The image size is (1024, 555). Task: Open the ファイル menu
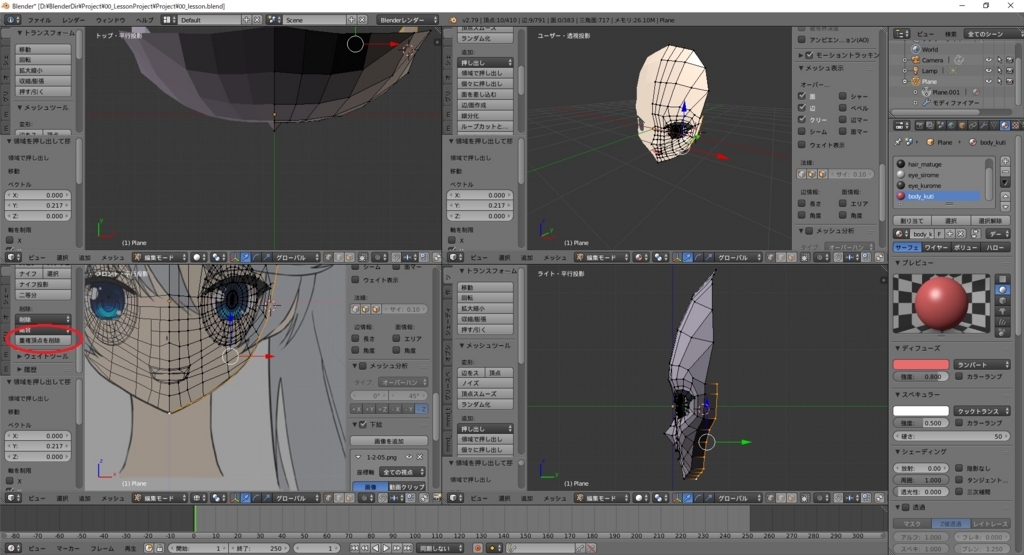click(x=39, y=20)
